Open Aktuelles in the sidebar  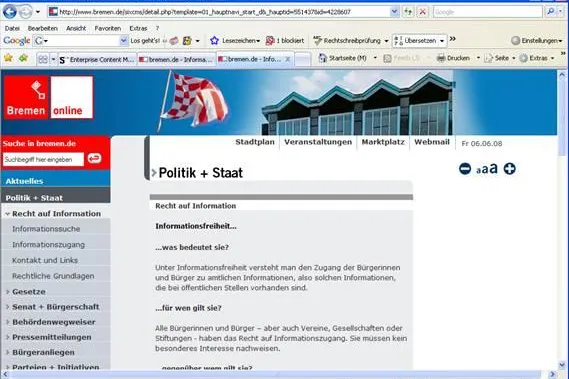pyautogui.click(x=56, y=181)
